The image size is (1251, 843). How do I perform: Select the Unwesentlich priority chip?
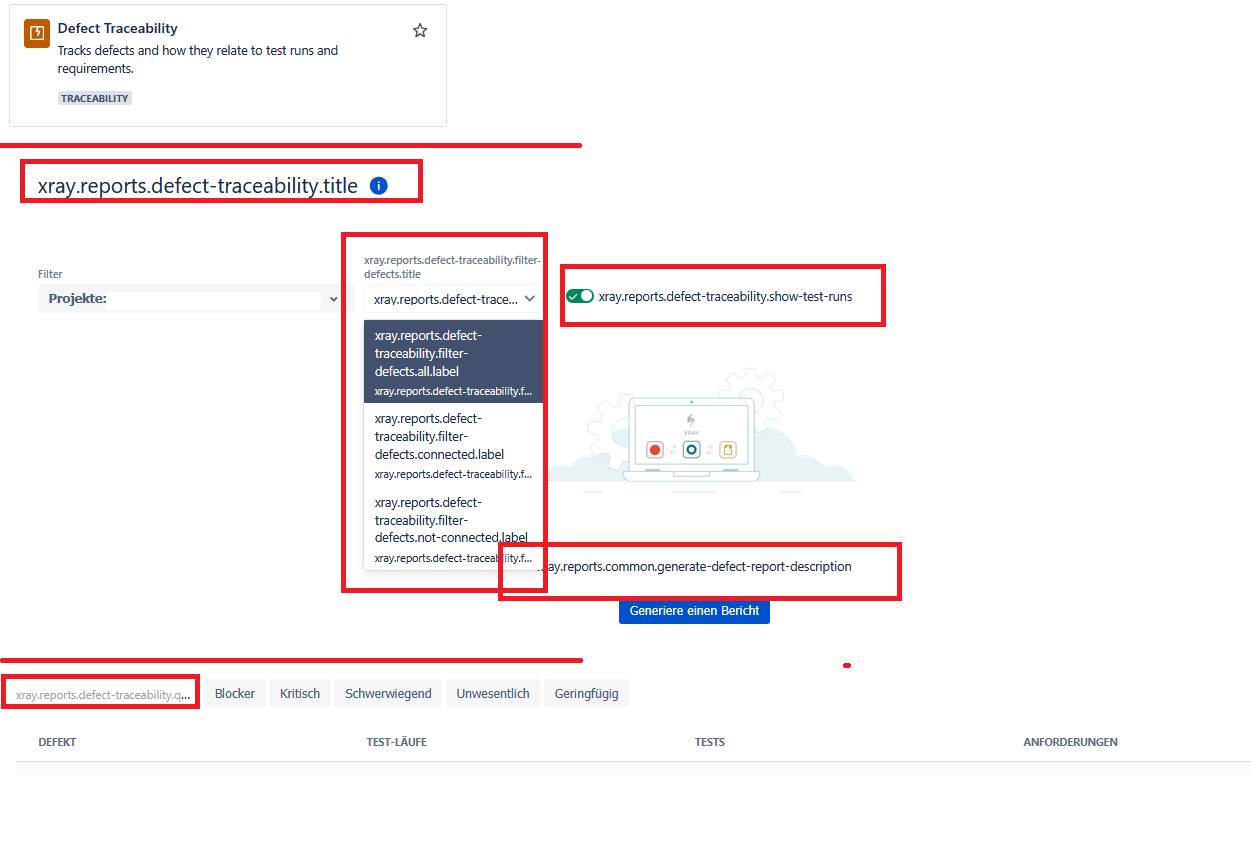coord(493,693)
